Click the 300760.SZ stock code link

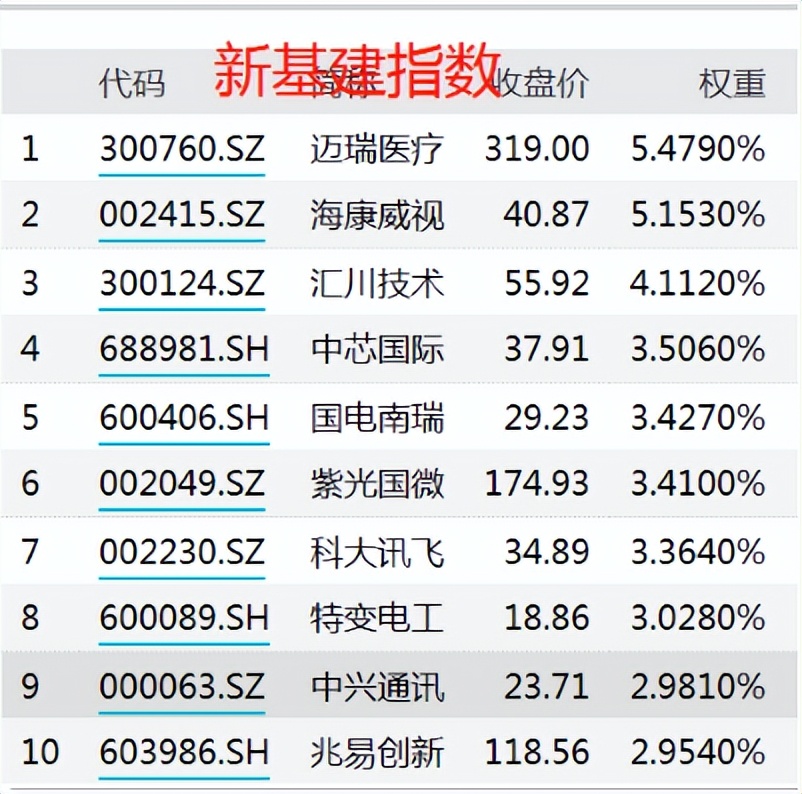tap(183, 148)
